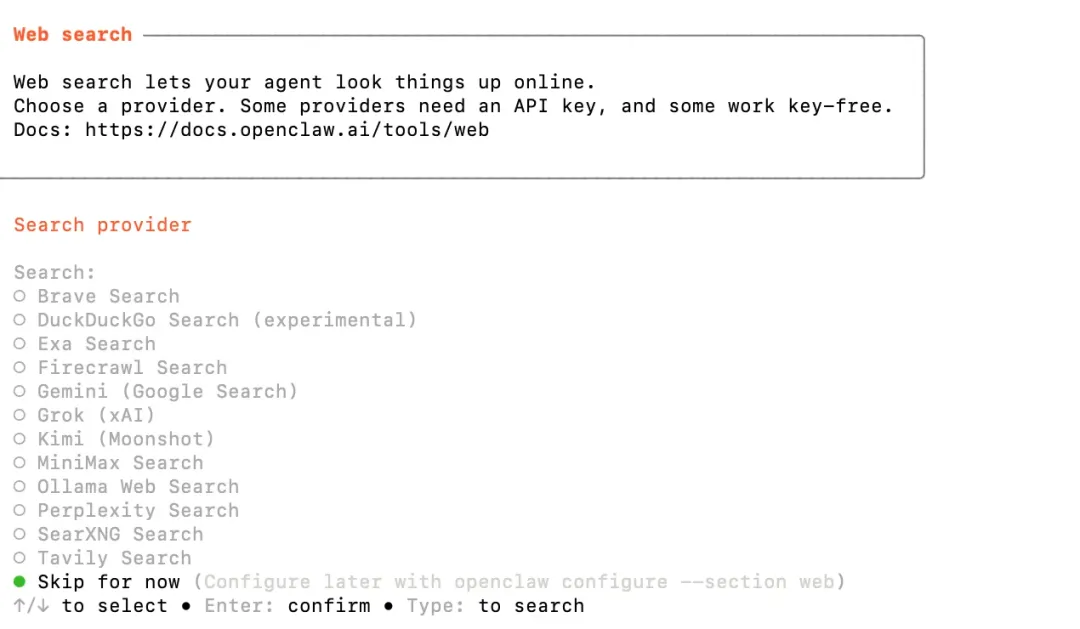Screen dimensions: 1080x629
Task: Select SearXNG Search radio button
Action: 108,534
